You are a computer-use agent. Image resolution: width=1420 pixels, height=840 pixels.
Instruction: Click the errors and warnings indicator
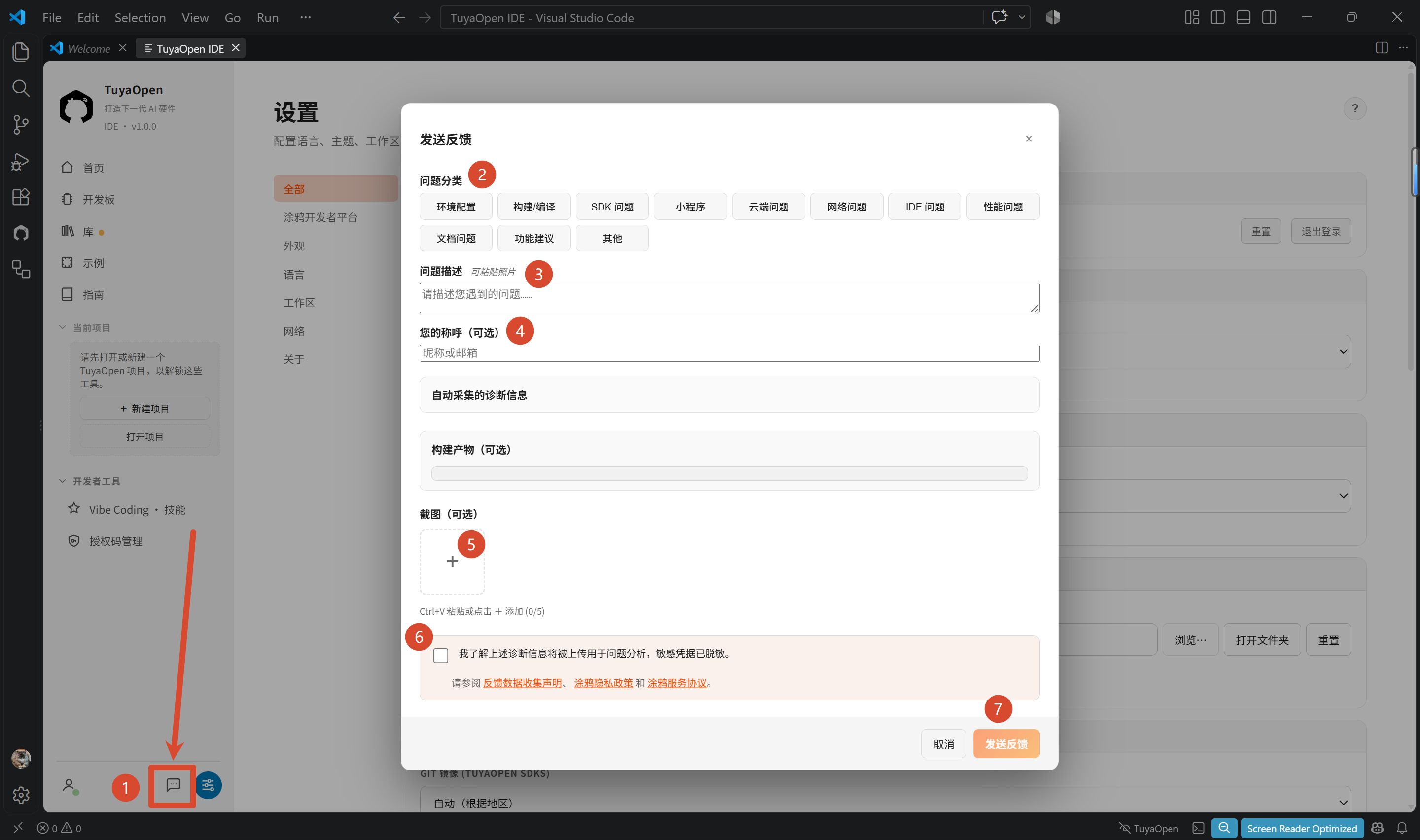pyautogui.click(x=59, y=828)
